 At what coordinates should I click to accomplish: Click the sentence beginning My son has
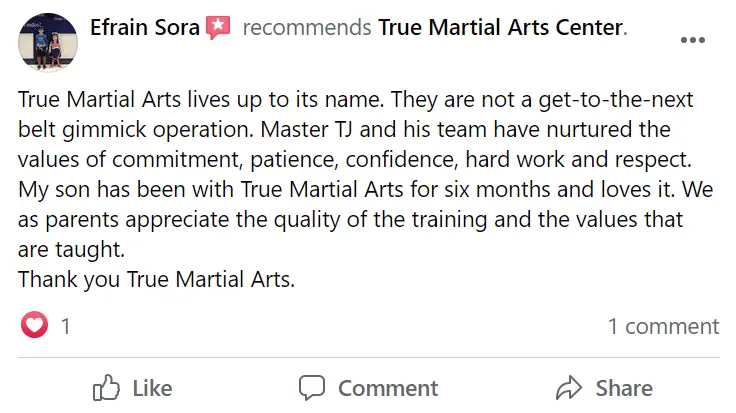(x=347, y=190)
